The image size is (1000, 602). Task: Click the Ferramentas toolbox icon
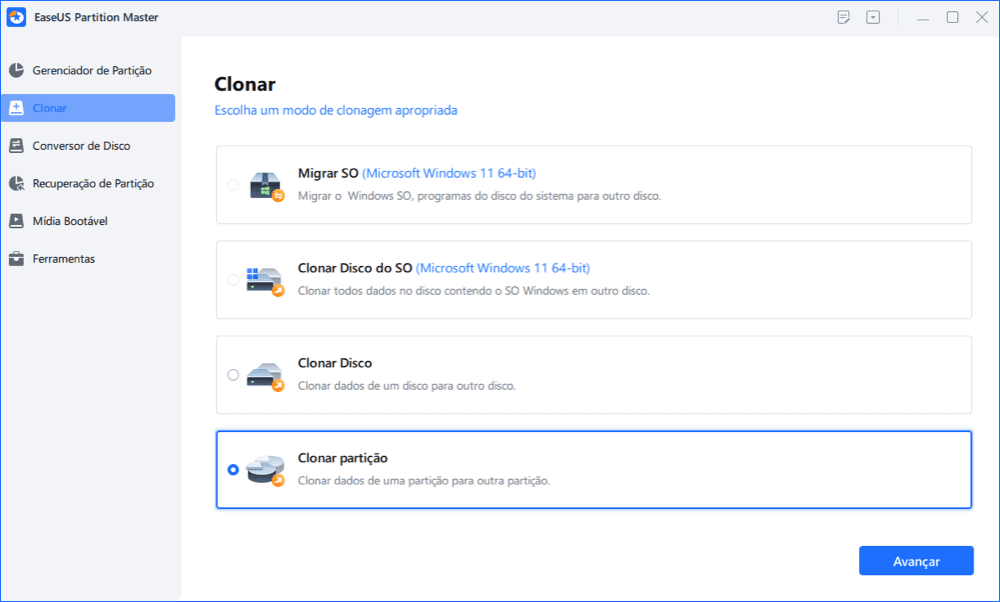coord(17,259)
